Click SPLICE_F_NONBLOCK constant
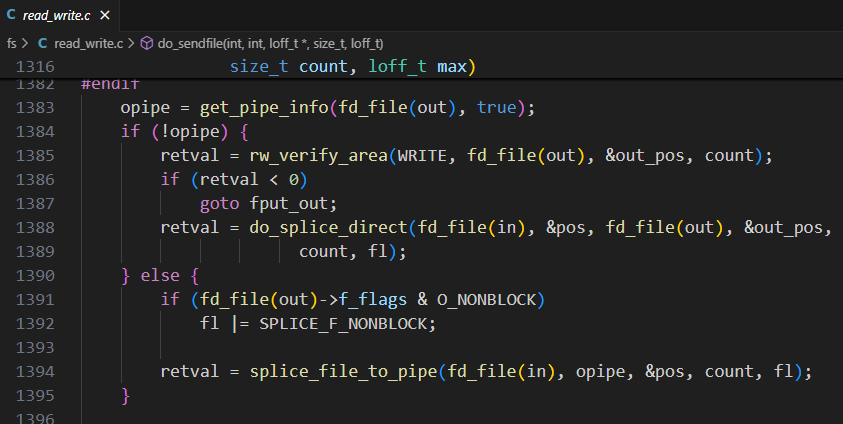Image resolution: width=843 pixels, height=424 pixels. click(343, 324)
